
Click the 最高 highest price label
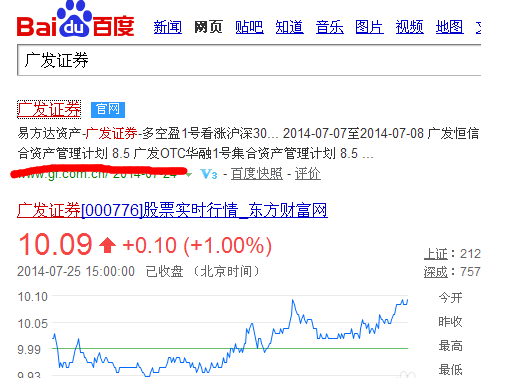point(450,346)
